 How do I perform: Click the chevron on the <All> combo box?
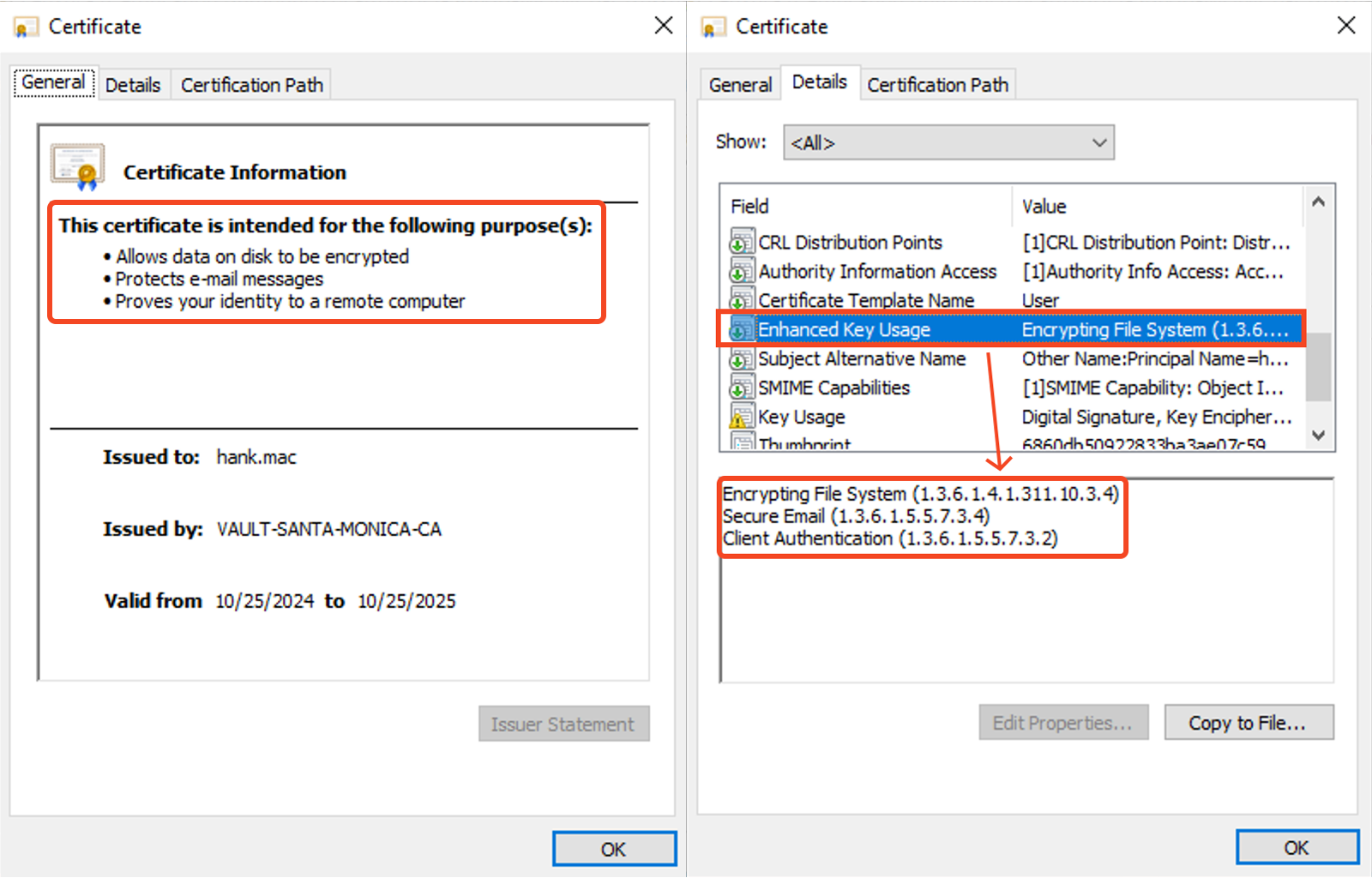(x=1098, y=142)
